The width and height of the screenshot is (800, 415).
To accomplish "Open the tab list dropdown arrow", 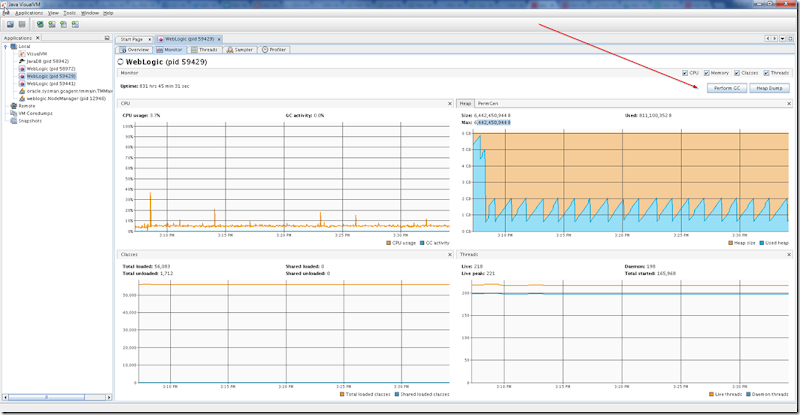I will [x=782, y=39].
